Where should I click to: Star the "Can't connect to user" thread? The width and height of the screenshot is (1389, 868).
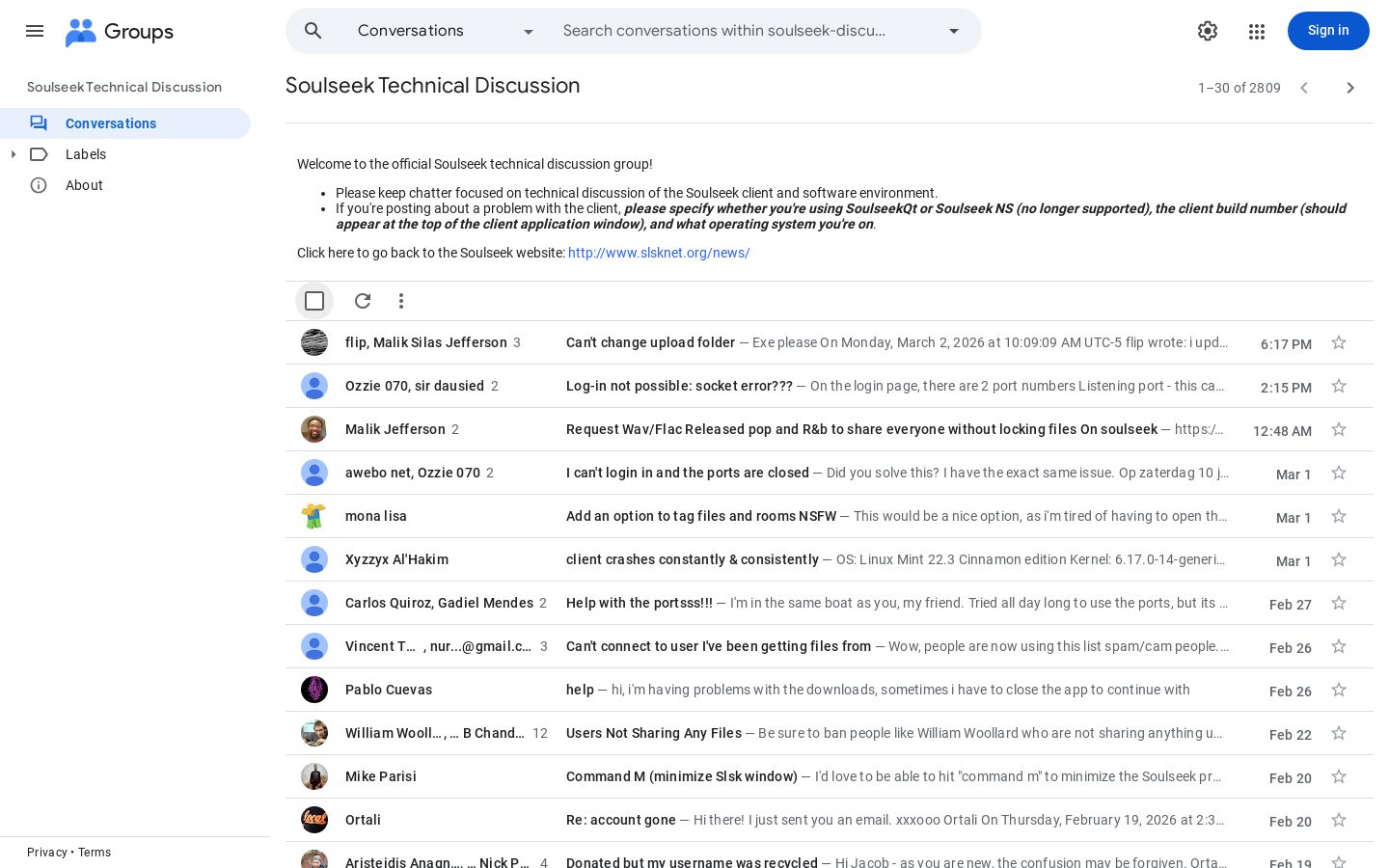coord(1339,646)
